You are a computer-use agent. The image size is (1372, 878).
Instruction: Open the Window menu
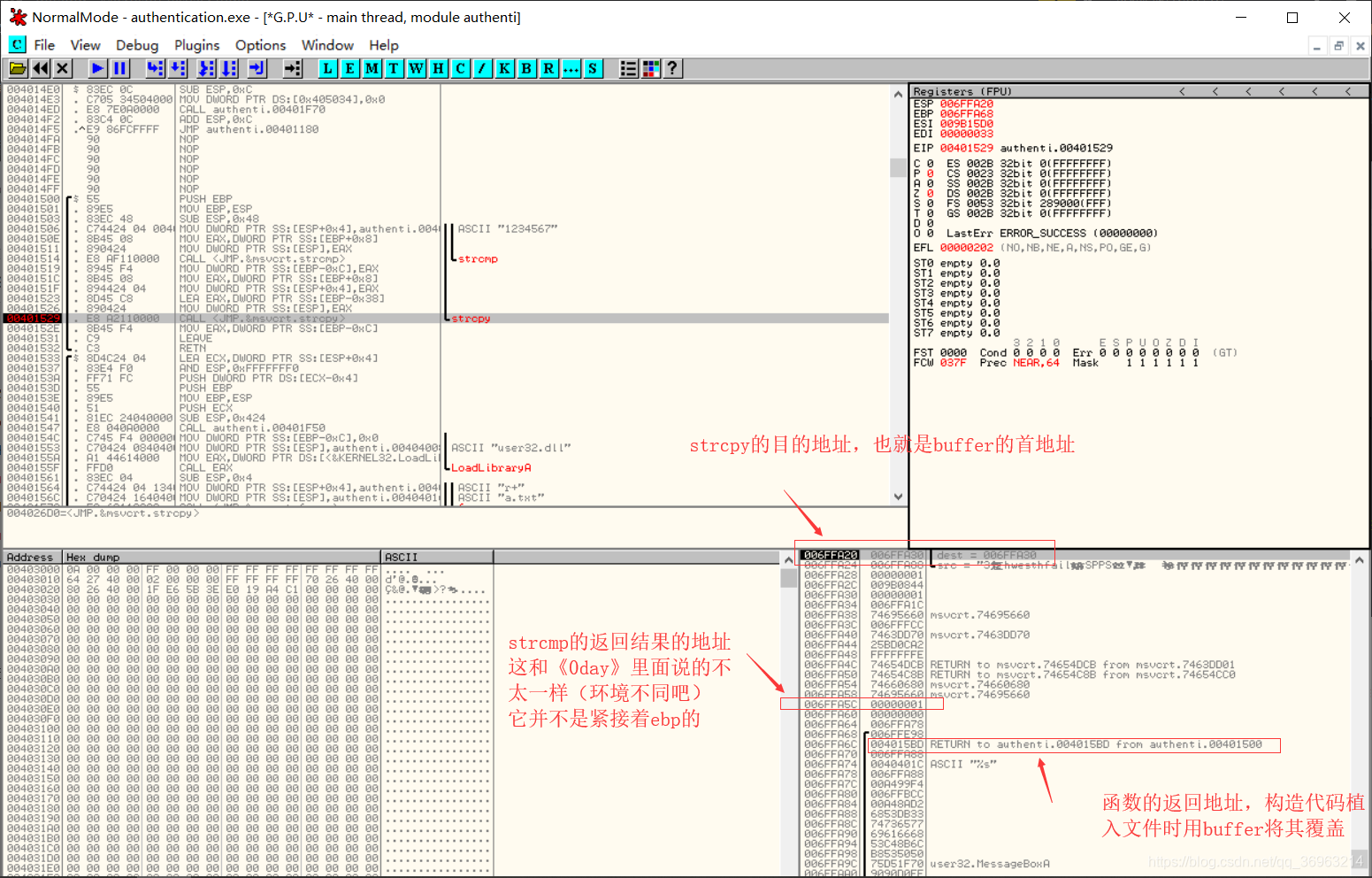(x=327, y=45)
